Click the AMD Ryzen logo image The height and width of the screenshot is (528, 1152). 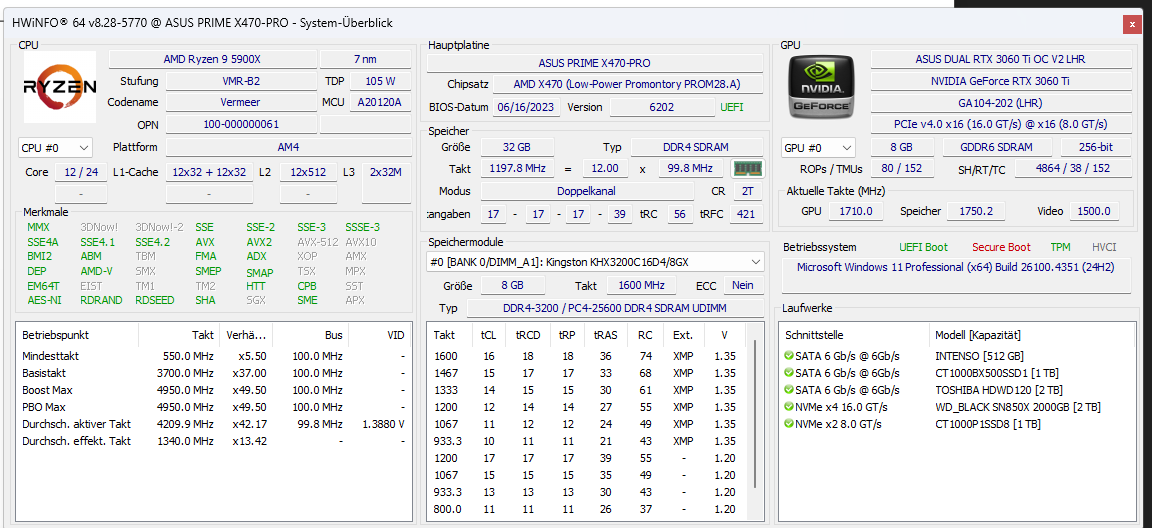pyautogui.click(x=60, y=87)
